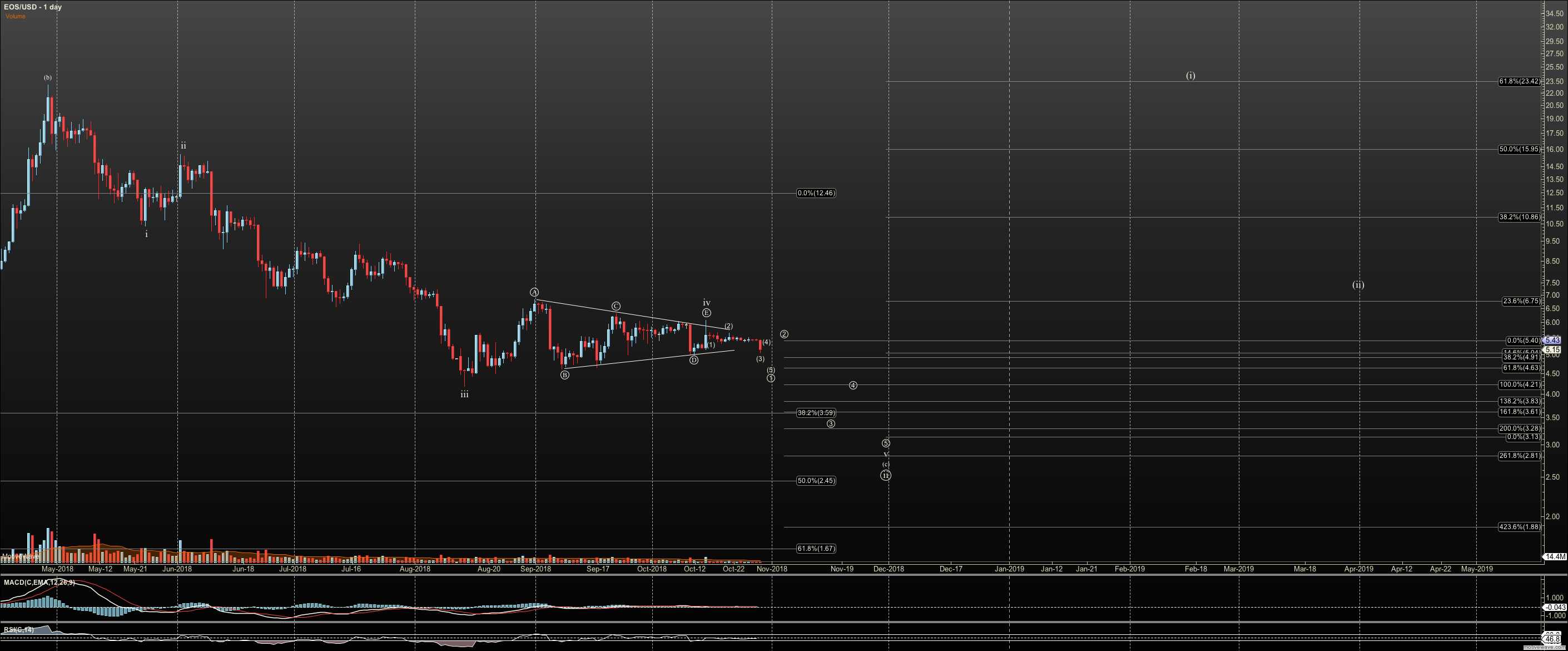The width and height of the screenshot is (1568, 651).
Task: Click the circled E wave label
Action: point(706,313)
